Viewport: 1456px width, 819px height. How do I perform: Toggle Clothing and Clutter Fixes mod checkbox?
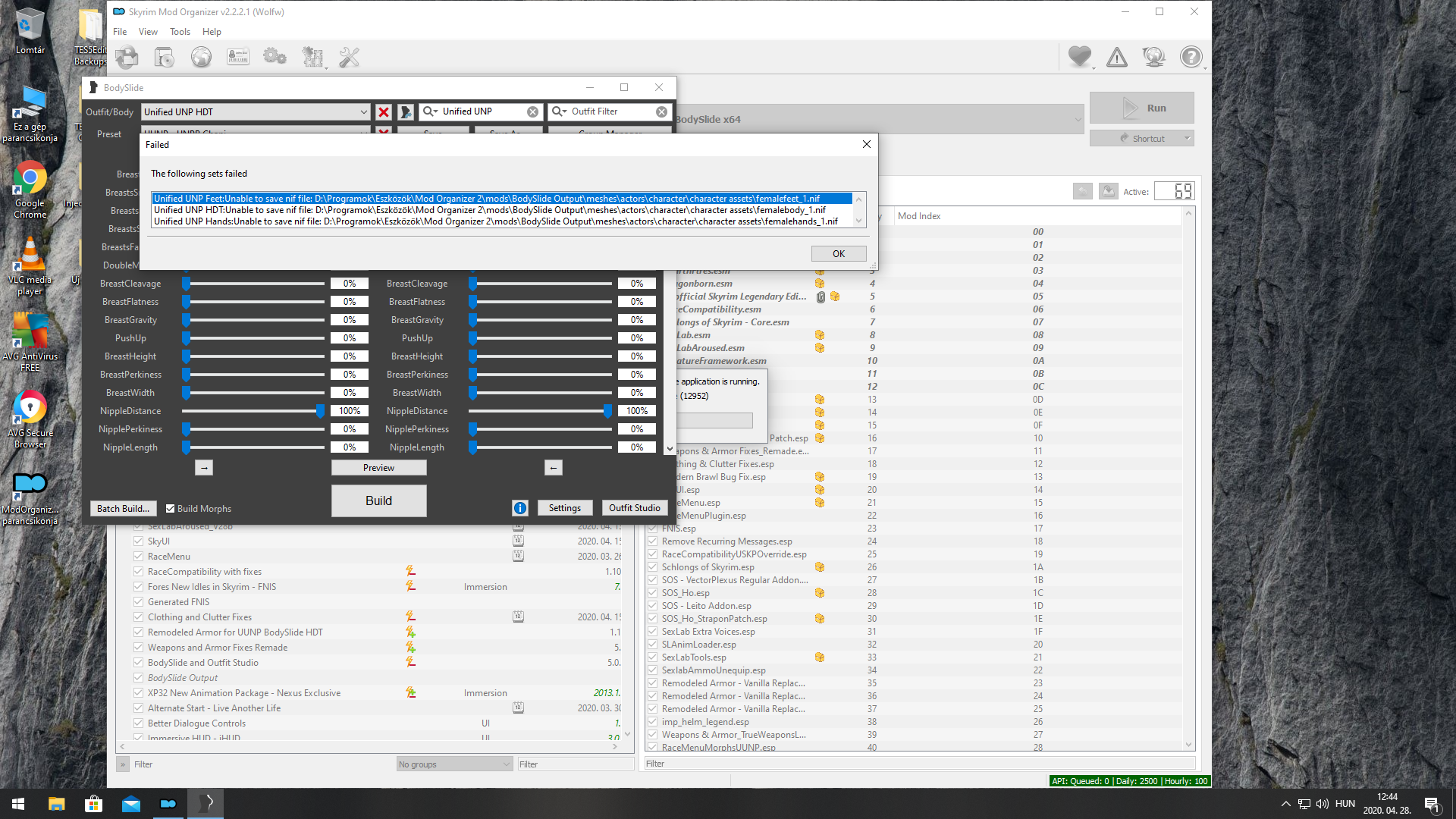tap(138, 617)
